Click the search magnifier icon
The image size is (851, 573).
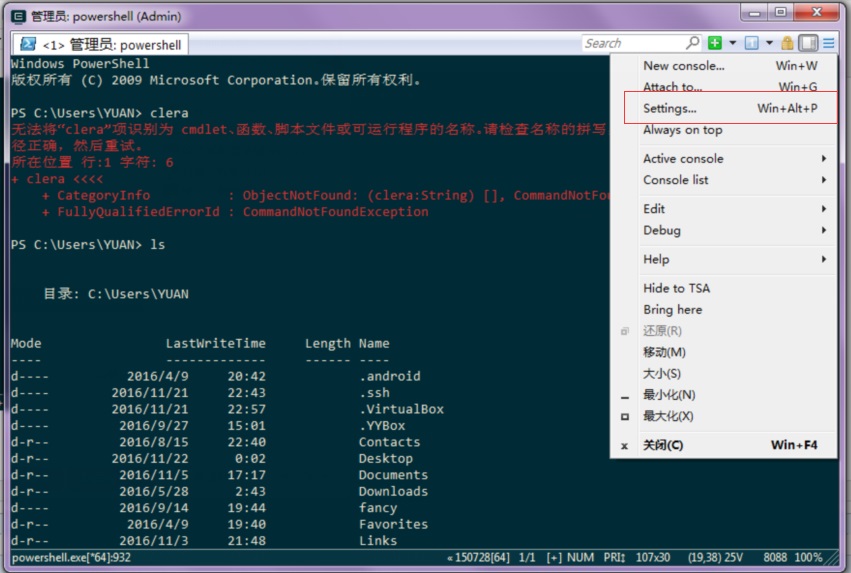pyautogui.click(x=692, y=43)
